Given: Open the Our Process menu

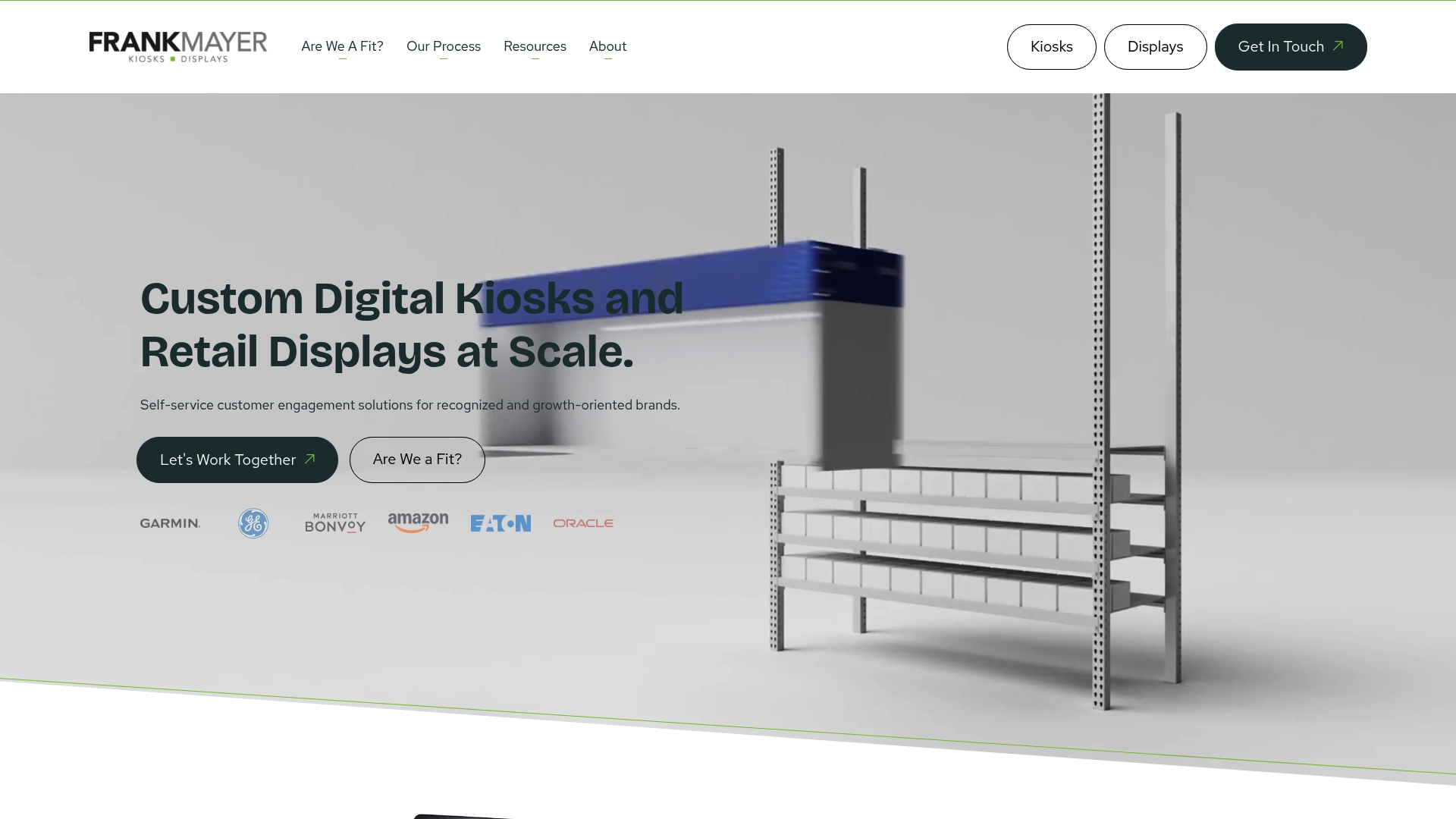Looking at the screenshot, I should click(x=444, y=46).
